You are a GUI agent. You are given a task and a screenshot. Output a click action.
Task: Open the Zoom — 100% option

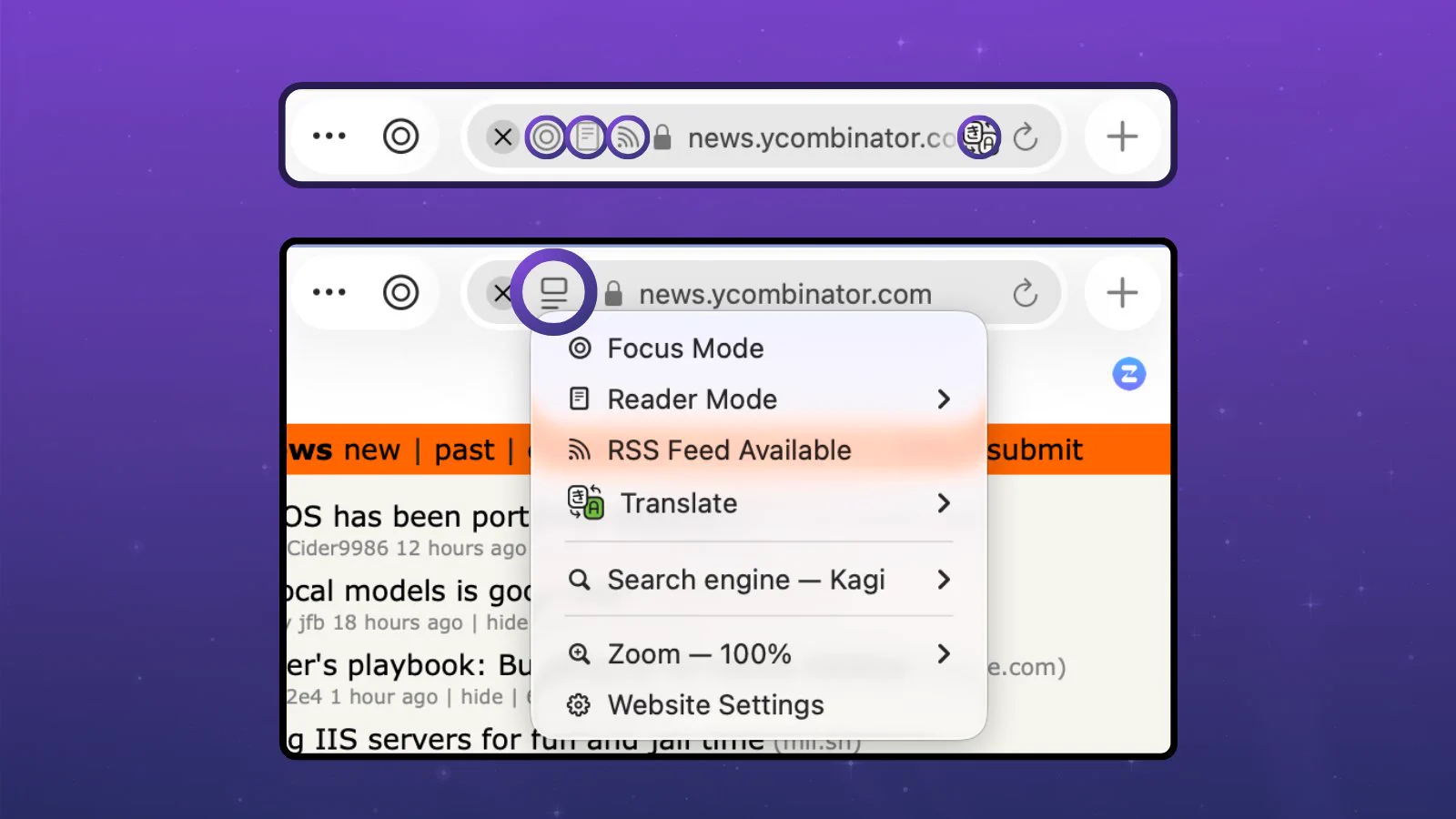tap(758, 654)
